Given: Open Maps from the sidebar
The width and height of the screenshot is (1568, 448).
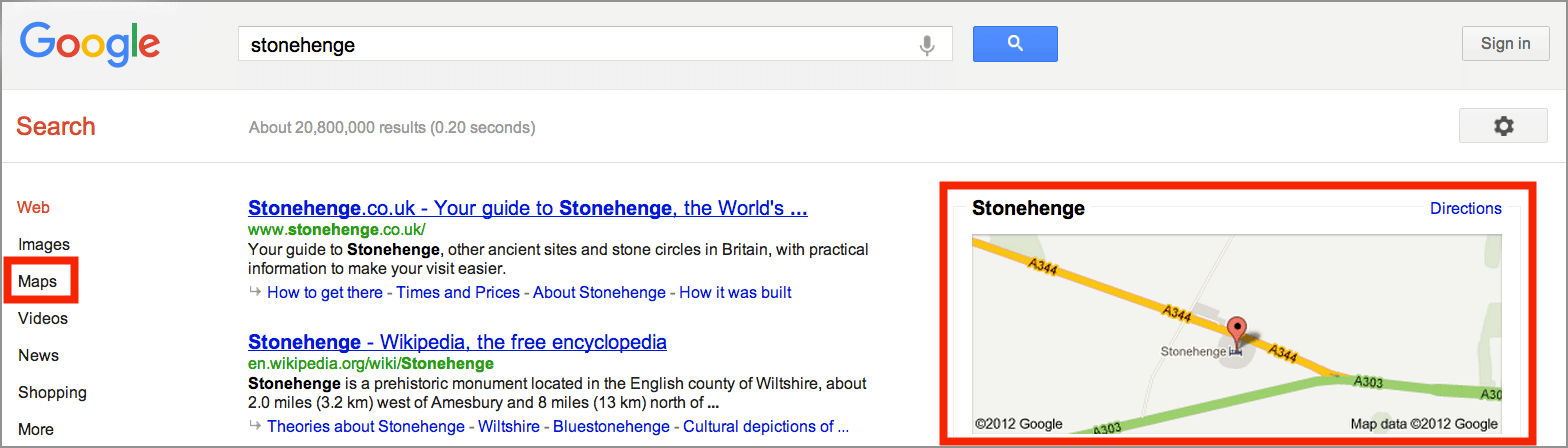Looking at the screenshot, I should 38,282.
